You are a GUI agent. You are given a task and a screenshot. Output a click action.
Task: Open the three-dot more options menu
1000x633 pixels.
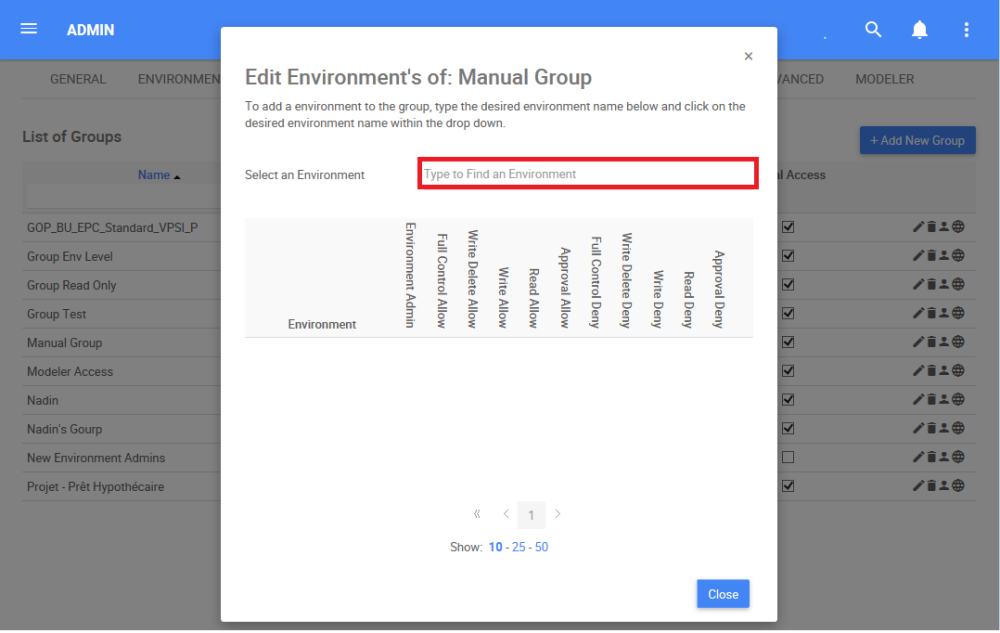pyautogui.click(x=966, y=30)
